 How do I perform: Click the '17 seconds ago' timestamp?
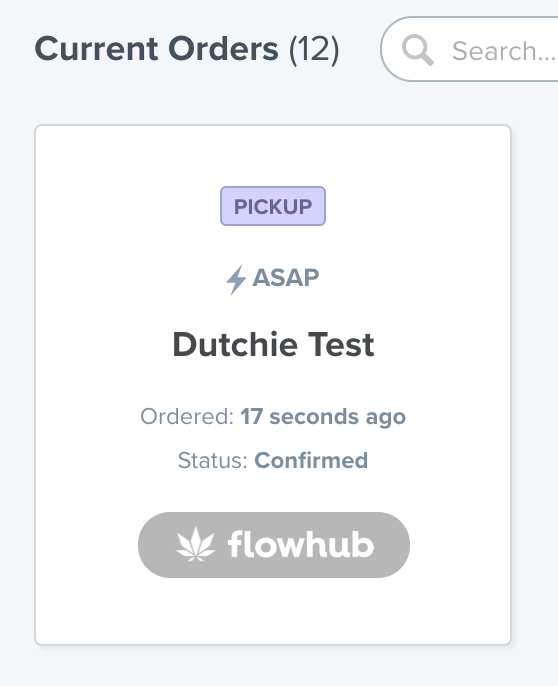(x=323, y=416)
